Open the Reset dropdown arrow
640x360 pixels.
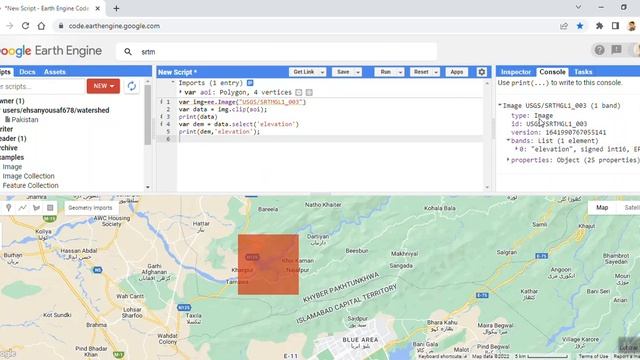click(x=436, y=72)
